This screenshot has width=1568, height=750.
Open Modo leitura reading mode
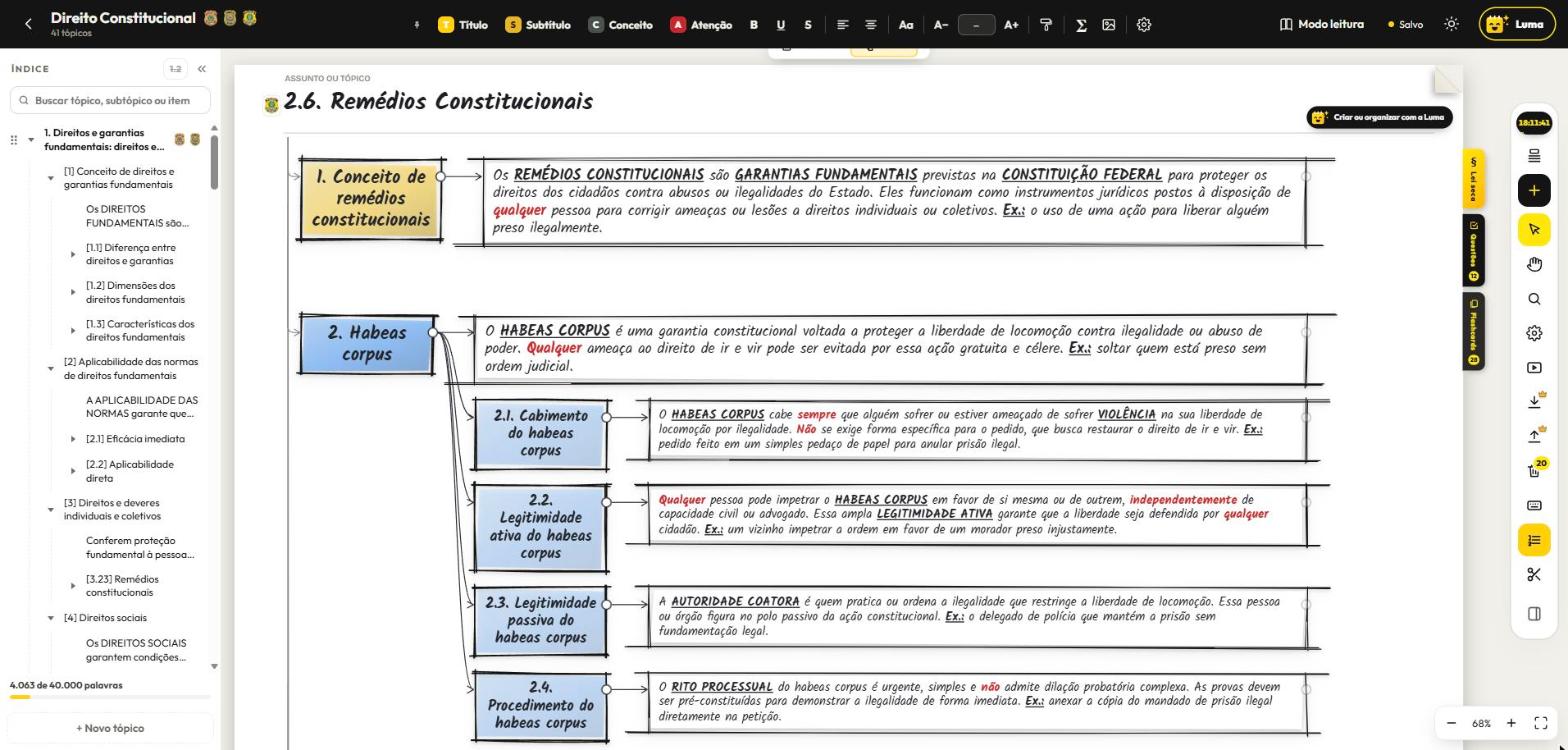tap(1321, 24)
